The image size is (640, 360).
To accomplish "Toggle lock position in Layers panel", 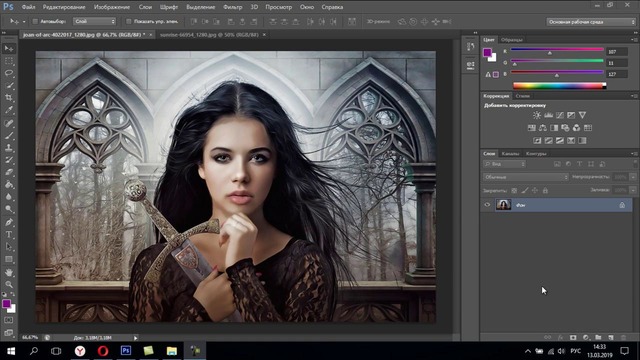I will point(535,191).
